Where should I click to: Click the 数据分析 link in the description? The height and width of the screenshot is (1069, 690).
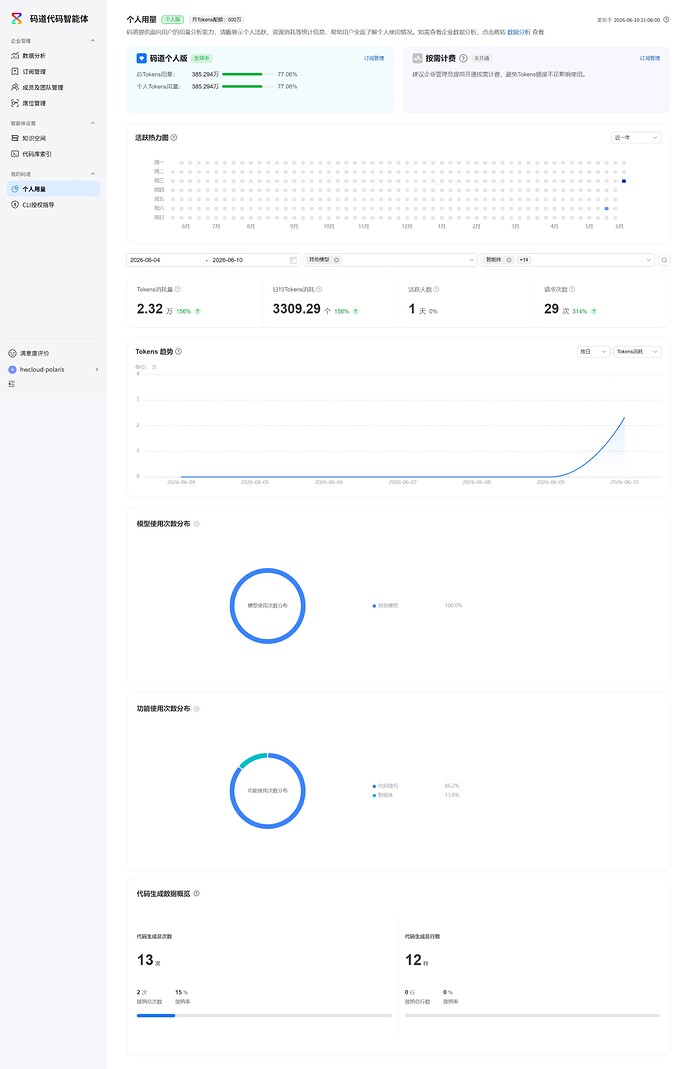click(518, 32)
